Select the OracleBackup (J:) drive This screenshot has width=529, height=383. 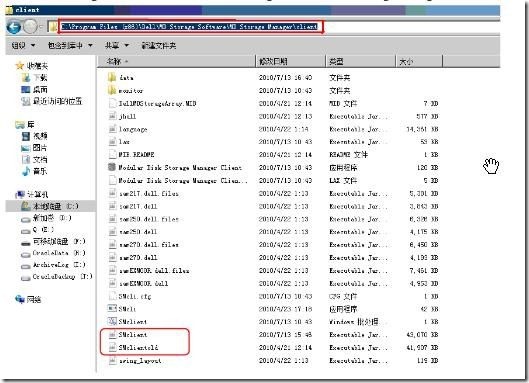56,277
